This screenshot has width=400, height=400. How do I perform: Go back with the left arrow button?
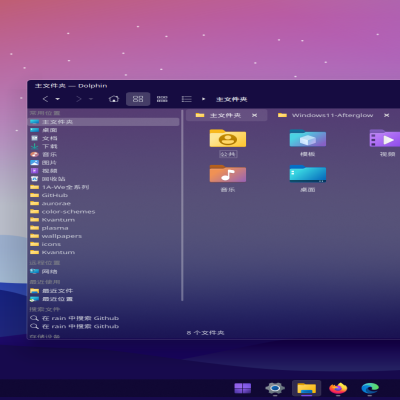click(46, 99)
